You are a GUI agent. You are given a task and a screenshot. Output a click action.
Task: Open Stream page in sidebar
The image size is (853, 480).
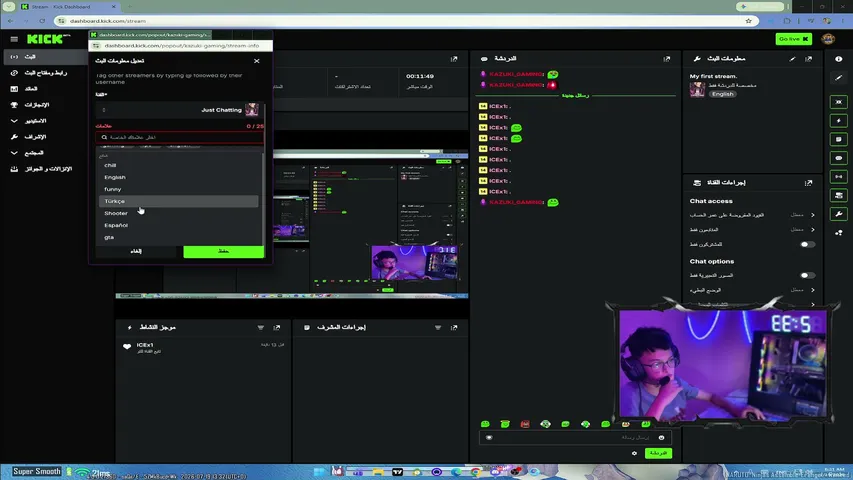[44, 57]
